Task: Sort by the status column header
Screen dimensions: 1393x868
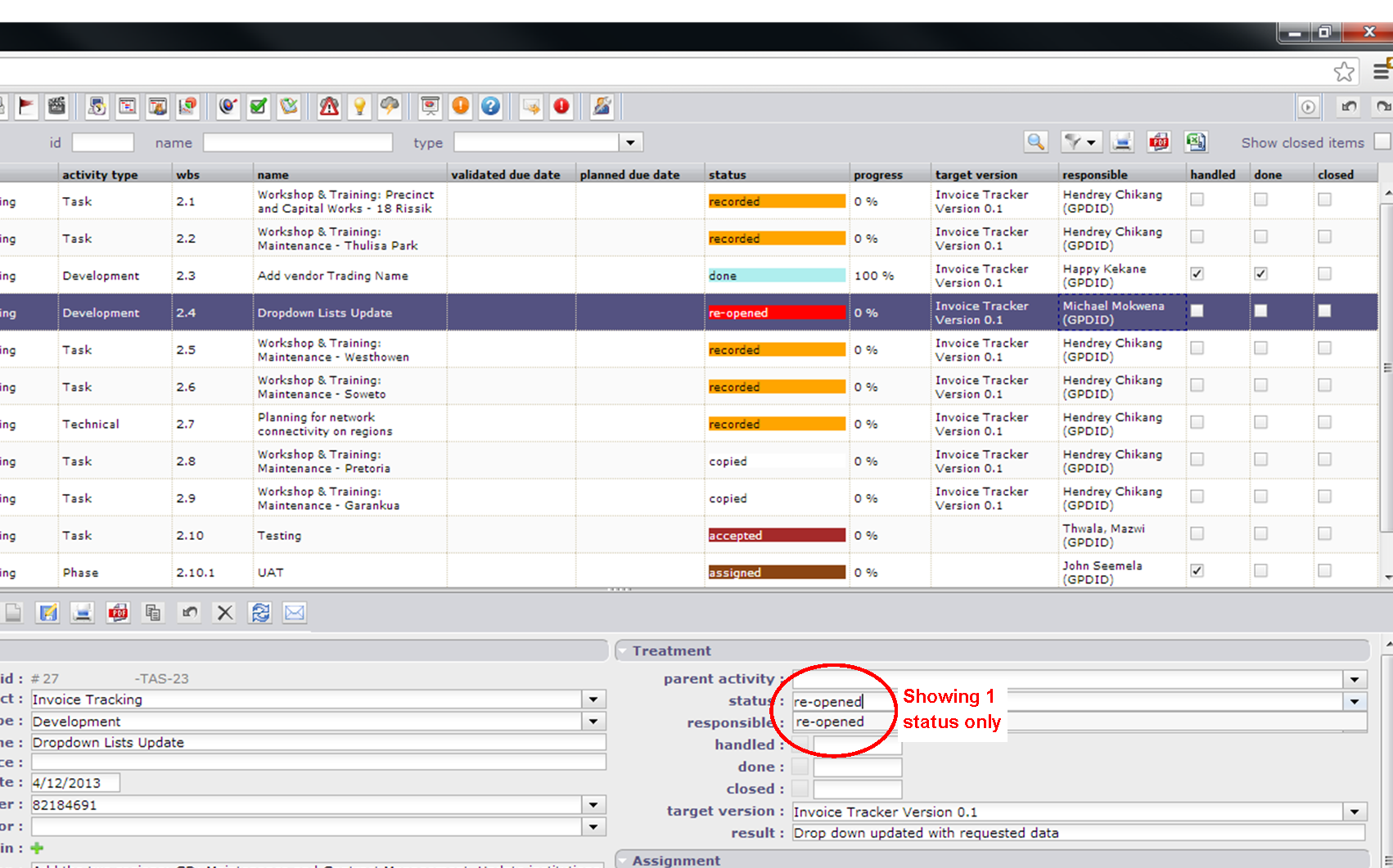Action: [728, 174]
